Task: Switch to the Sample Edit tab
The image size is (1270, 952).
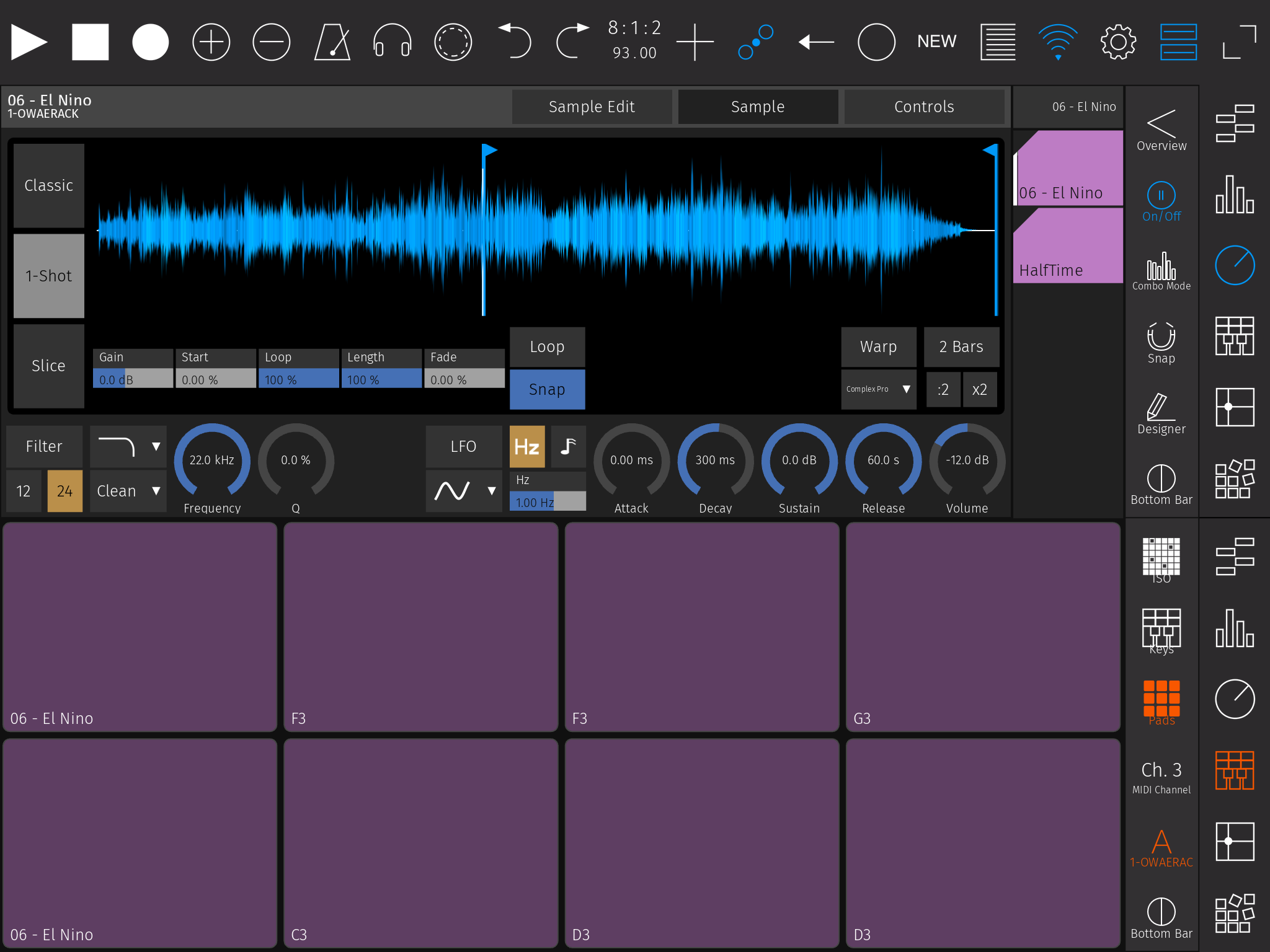Action: [592, 107]
